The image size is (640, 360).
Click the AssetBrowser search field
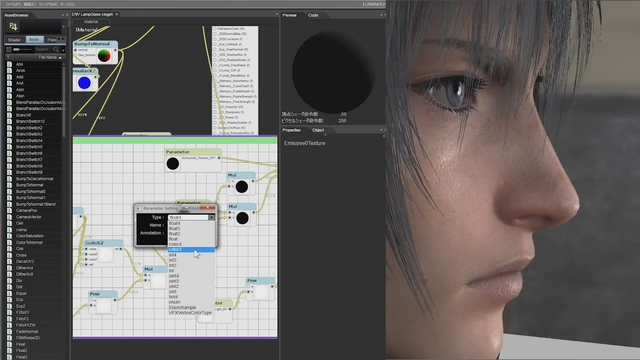click(x=43, y=49)
